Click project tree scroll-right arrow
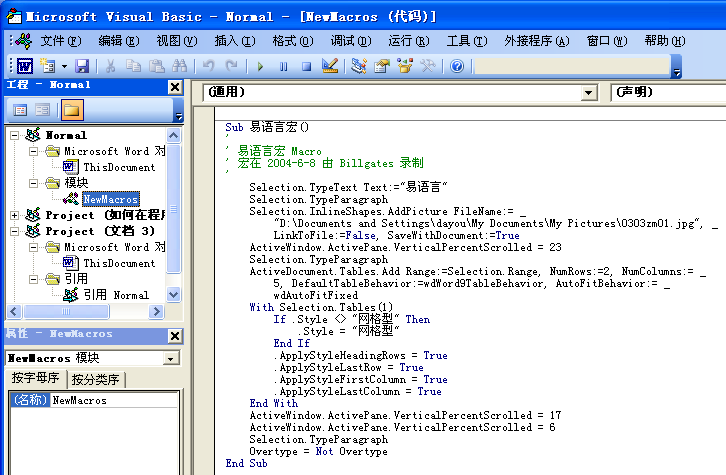 [156, 312]
